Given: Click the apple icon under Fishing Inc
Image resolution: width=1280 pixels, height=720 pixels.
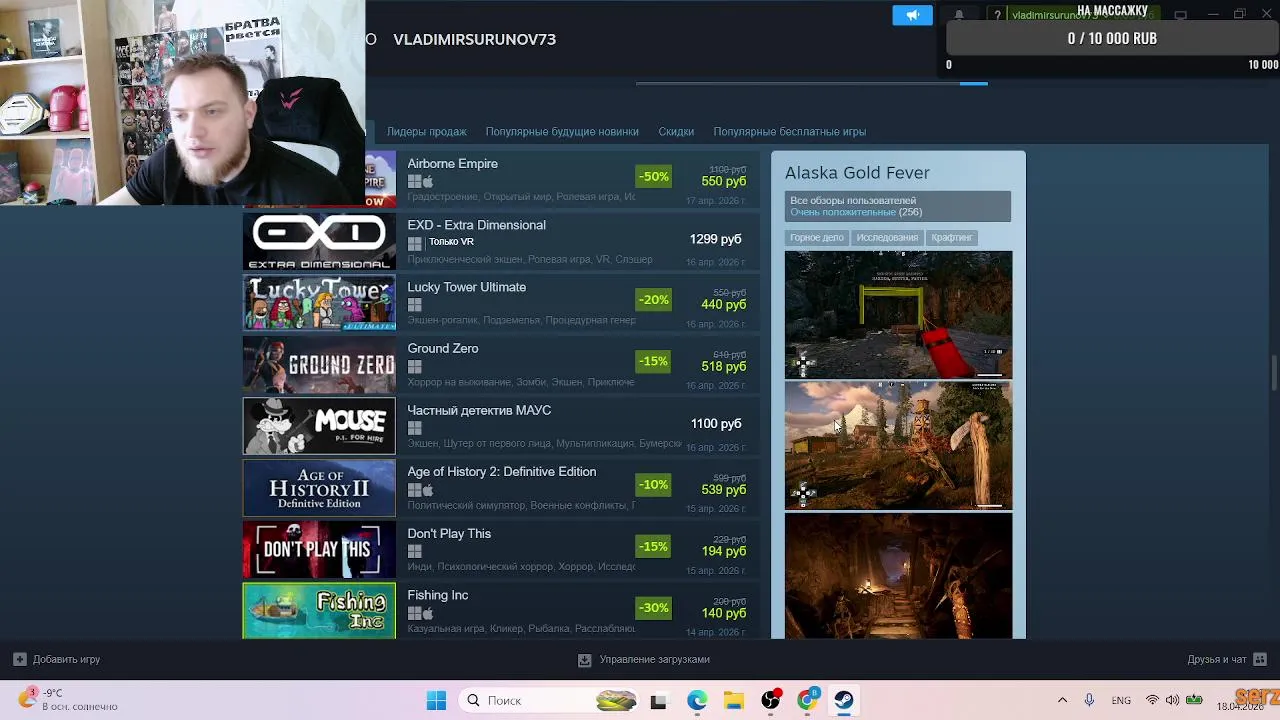Looking at the screenshot, I should [428, 613].
